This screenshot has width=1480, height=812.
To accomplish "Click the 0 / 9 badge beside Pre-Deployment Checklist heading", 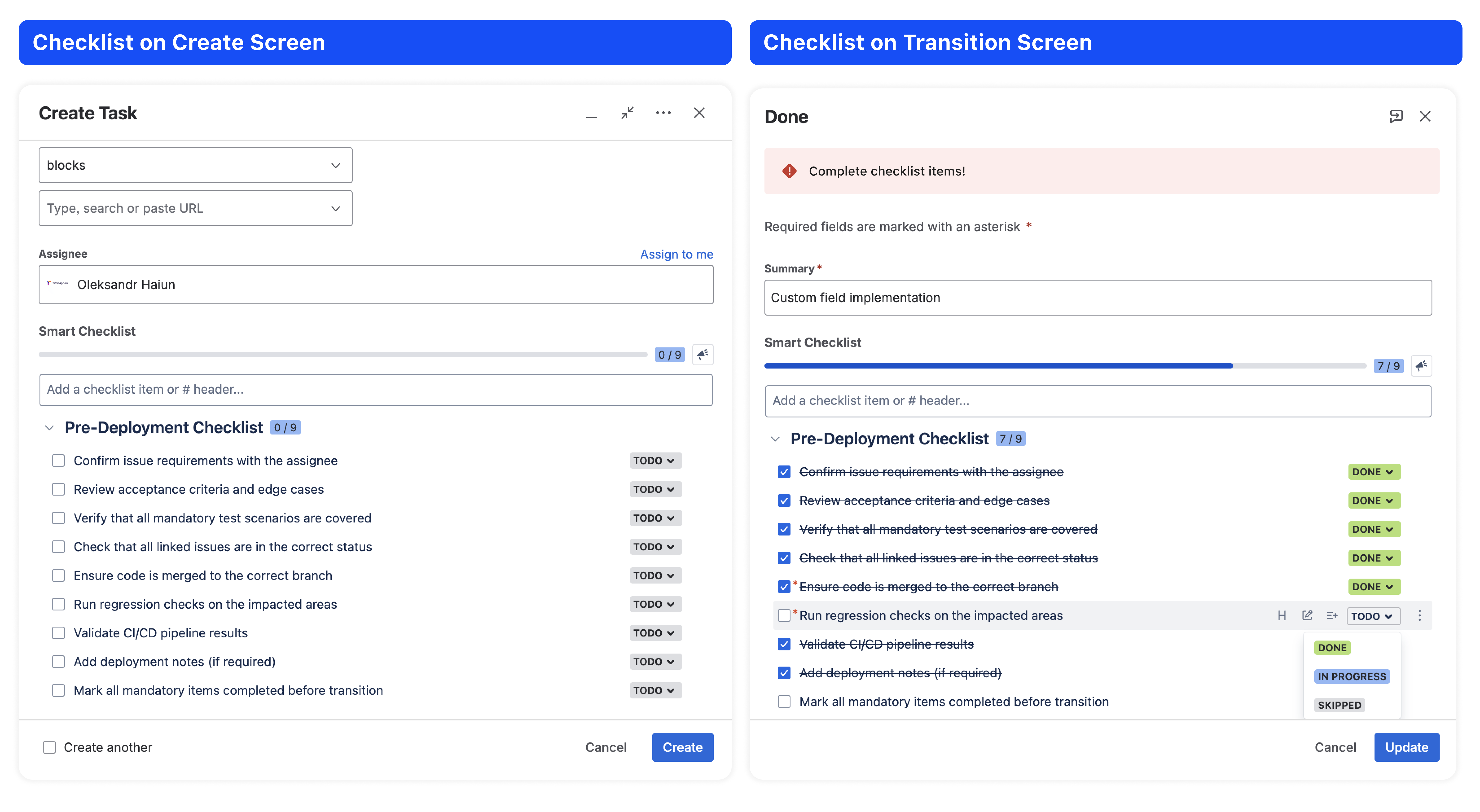I will (x=285, y=428).
